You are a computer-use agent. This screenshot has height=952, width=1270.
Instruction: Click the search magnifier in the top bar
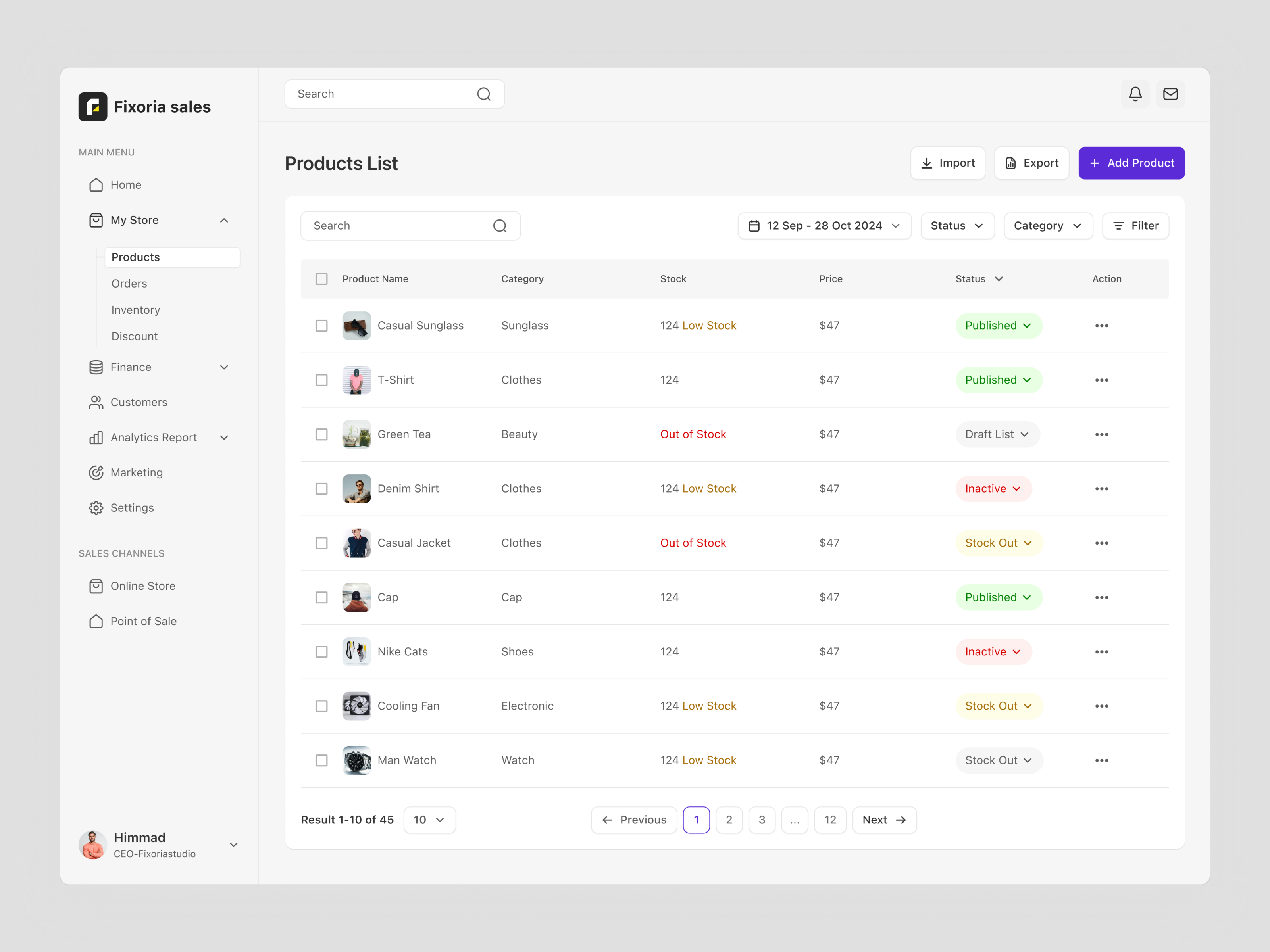click(483, 94)
